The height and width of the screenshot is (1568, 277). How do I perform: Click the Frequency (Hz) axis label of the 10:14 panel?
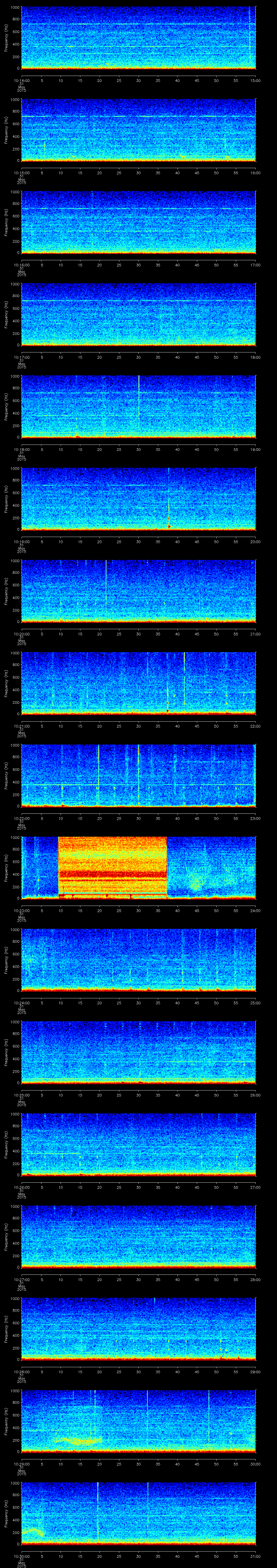[6, 38]
